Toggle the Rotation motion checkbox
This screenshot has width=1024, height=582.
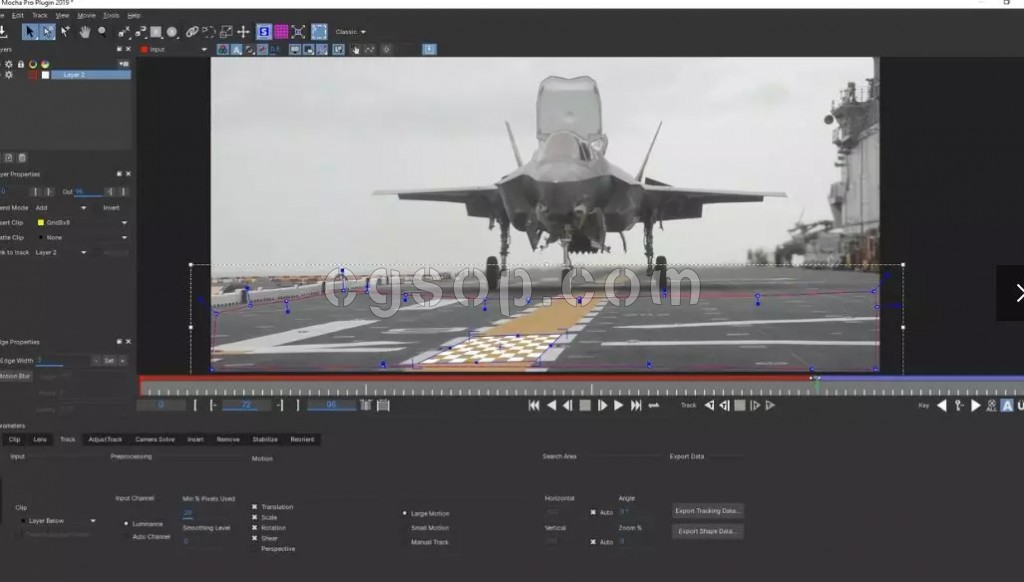click(255, 528)
